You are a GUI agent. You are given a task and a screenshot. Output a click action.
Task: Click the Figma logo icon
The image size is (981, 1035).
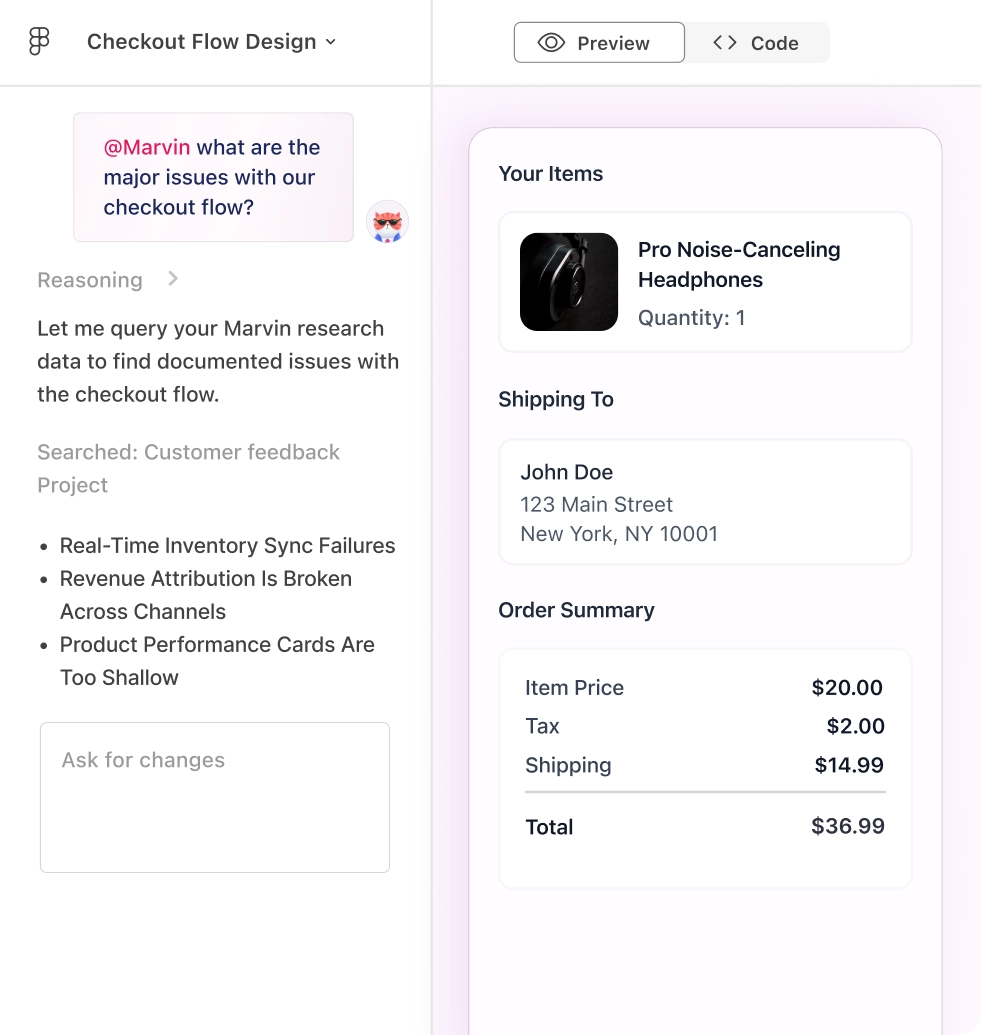(x=39, y=41)
